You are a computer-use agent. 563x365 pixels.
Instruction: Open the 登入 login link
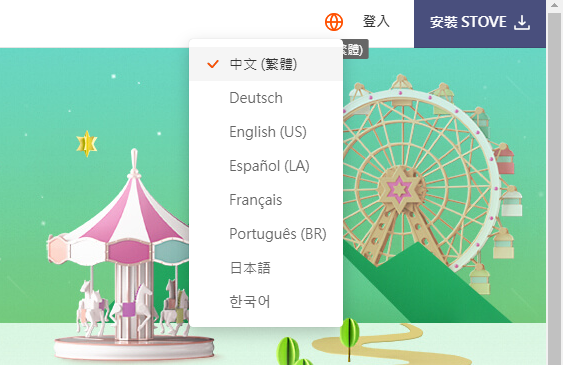(376, 21)
